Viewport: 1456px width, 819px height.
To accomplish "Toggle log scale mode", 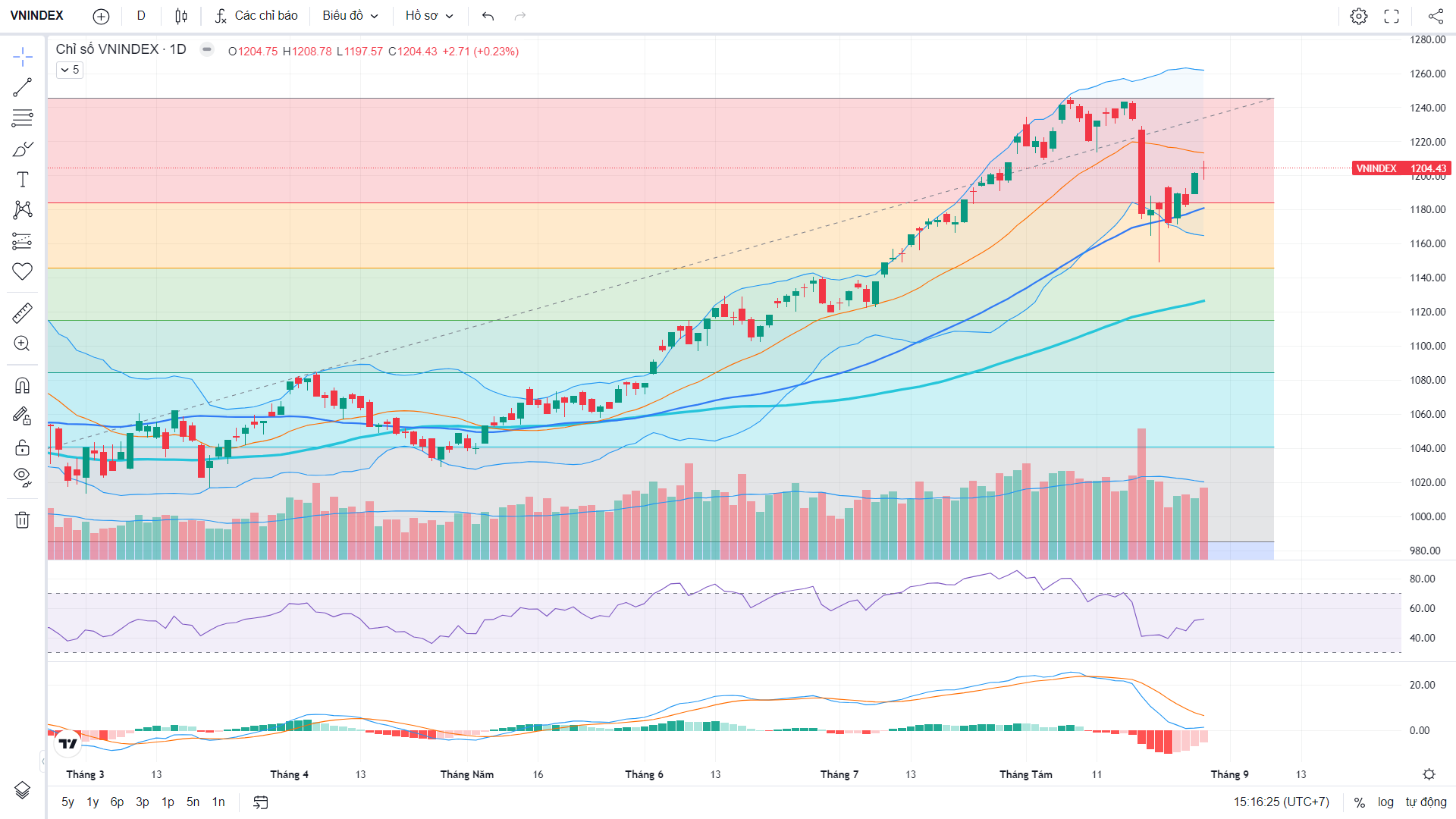I will coord(1385,802).
